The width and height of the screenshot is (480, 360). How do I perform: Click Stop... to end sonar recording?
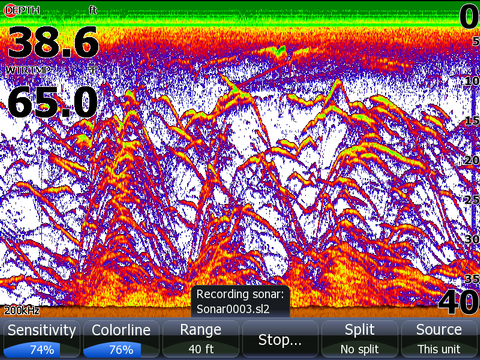280,339
